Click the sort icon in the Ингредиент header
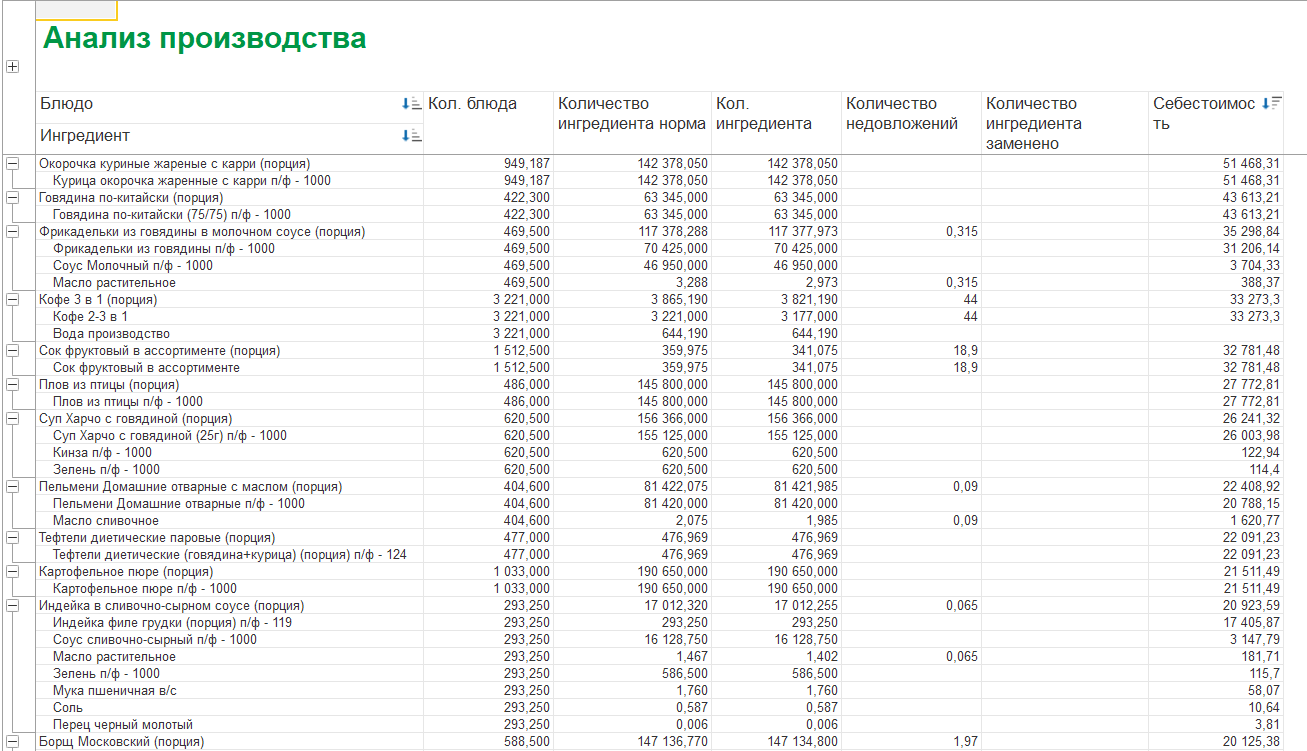 click(411, 136)
